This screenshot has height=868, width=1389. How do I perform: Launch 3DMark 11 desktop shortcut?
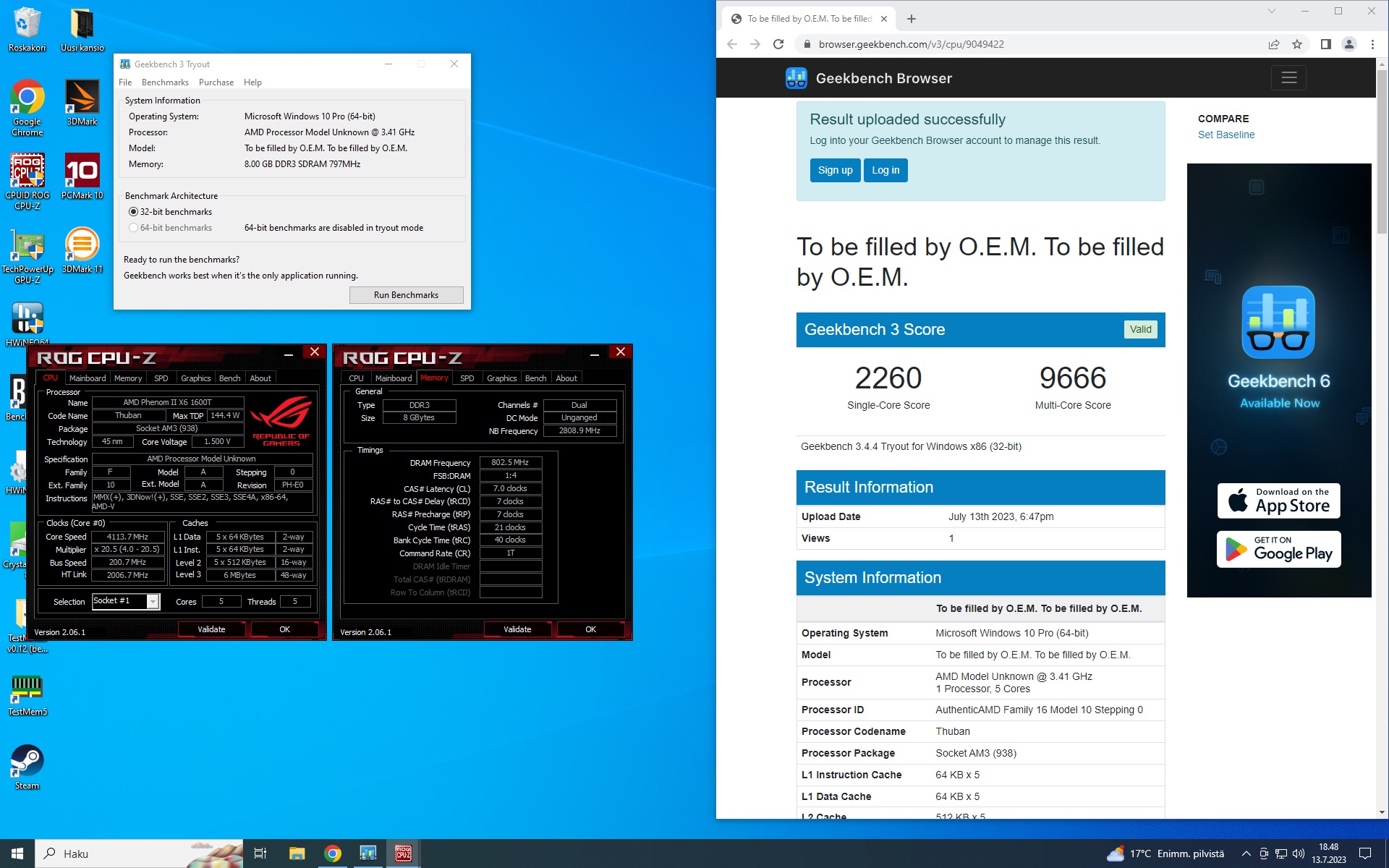click(82, 250)
